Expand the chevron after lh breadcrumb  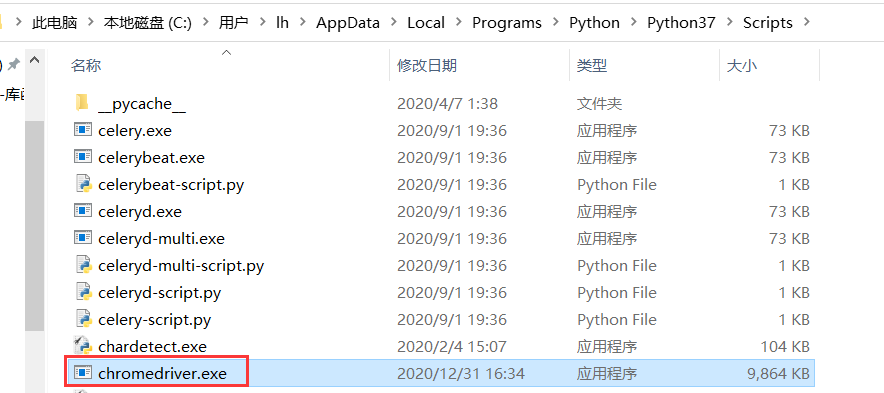pos(303,23)
